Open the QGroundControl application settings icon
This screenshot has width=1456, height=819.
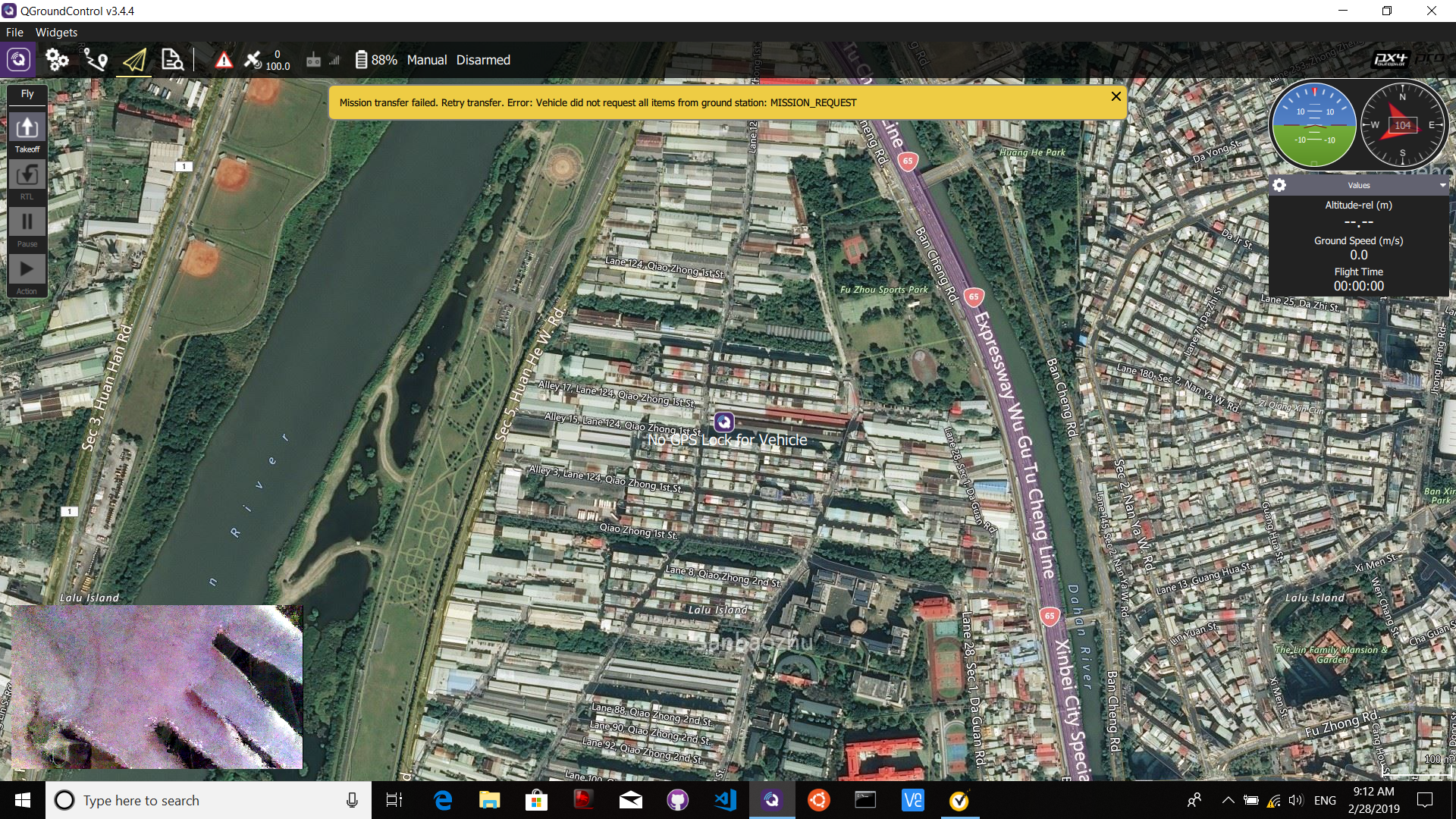tap(18, 60)
